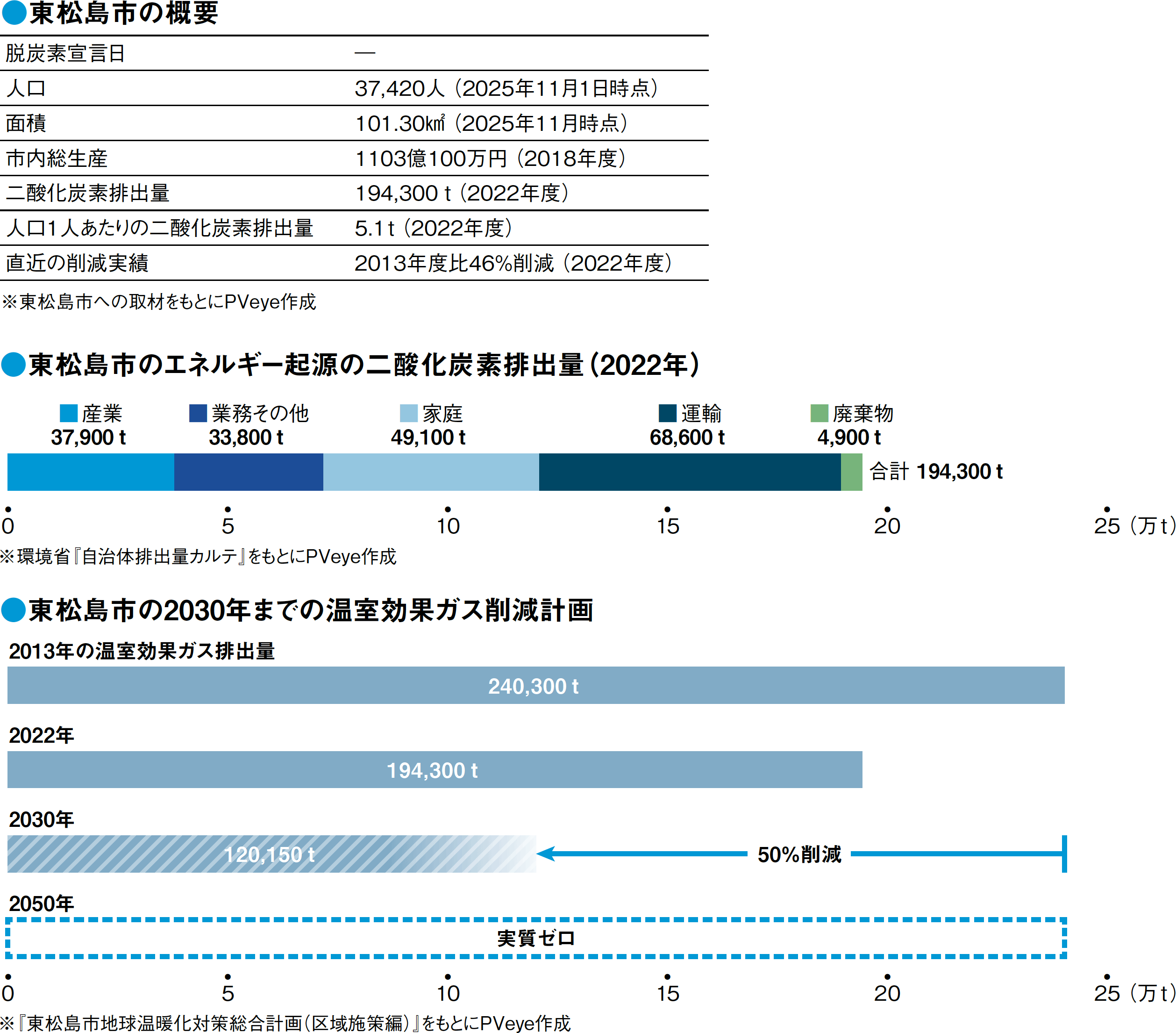Click the dashed 実質ゼロ box
The height and width of the screenshot is (1033, 1176).
(x=535, y=938)
